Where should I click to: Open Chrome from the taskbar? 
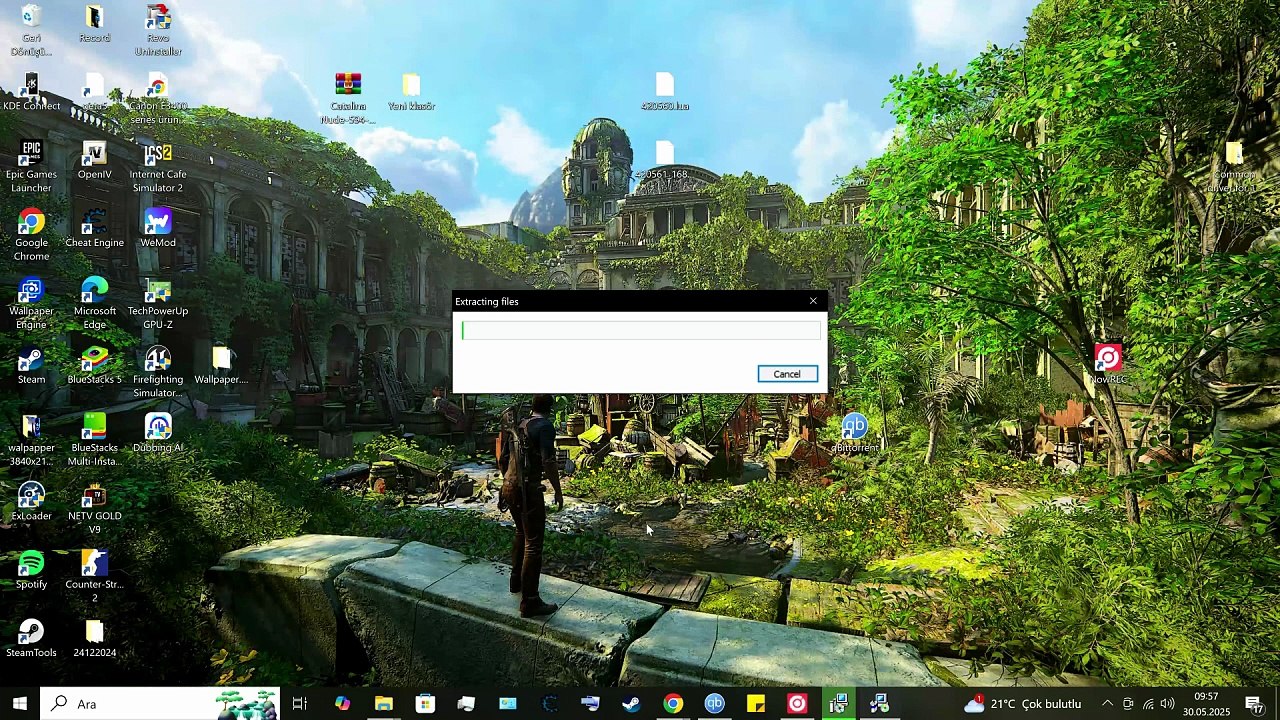pyautogui.click(x=673, y=704)
